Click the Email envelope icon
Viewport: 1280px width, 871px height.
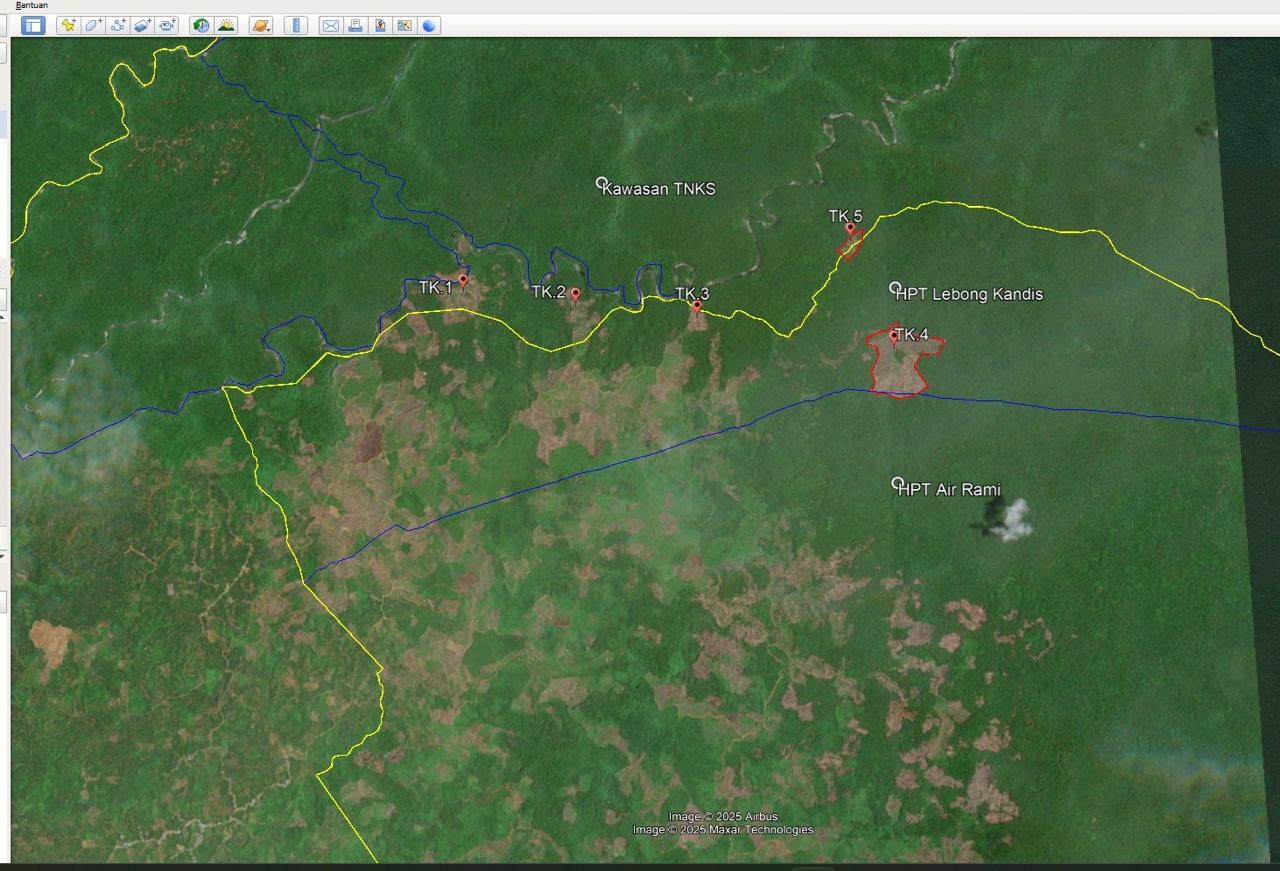330,26
